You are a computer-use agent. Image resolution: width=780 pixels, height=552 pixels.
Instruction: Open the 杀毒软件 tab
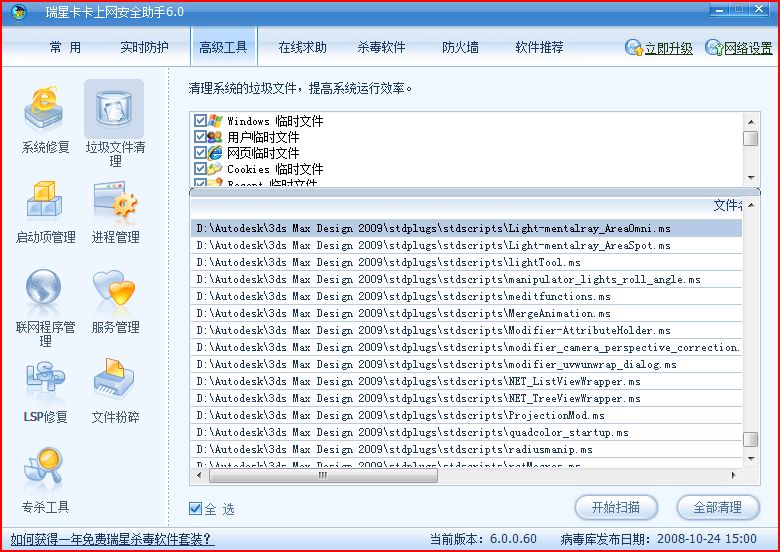click(x=381, y=47)
